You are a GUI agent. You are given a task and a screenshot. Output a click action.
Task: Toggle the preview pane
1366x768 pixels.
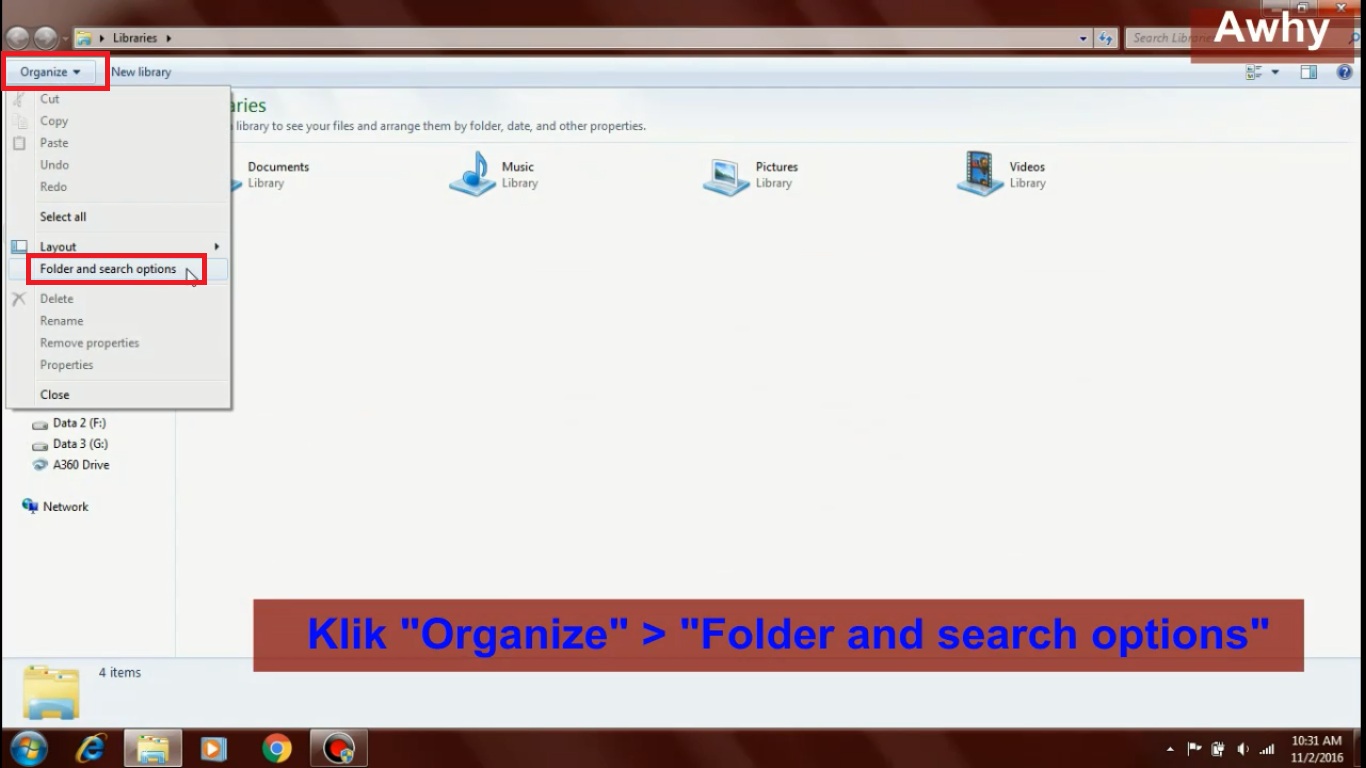1308,71
